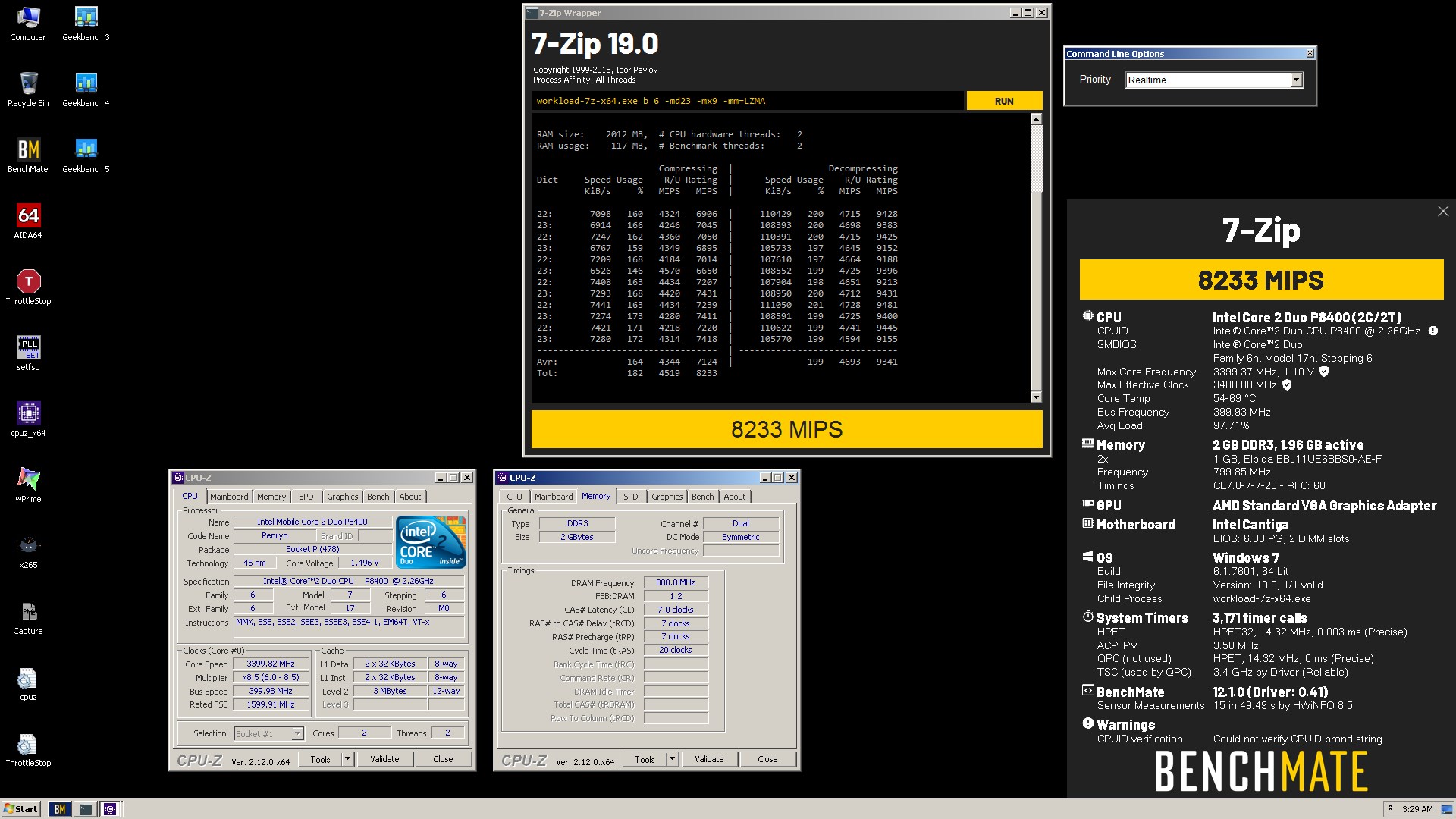Open Mainboard tab in right CPU-Z

tap(554, 497)
